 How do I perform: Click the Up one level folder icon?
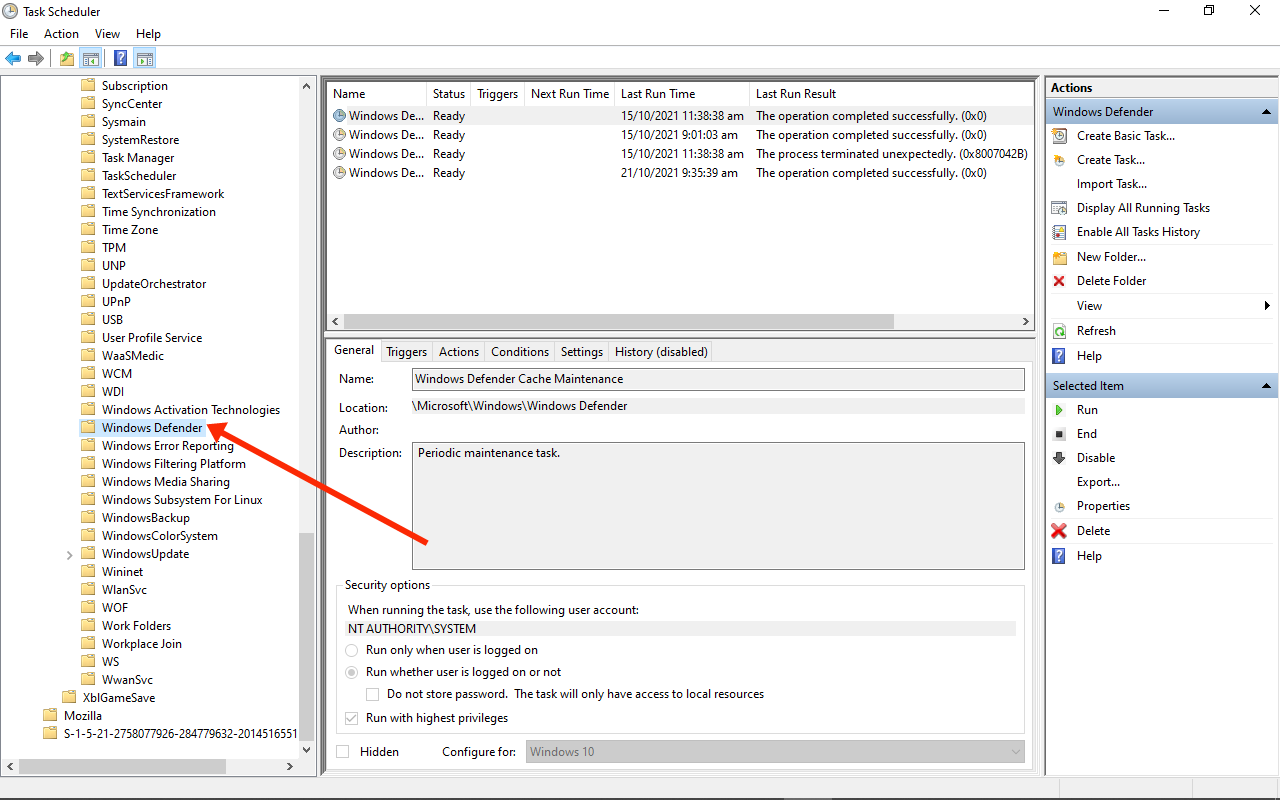[x=66, y=58]
